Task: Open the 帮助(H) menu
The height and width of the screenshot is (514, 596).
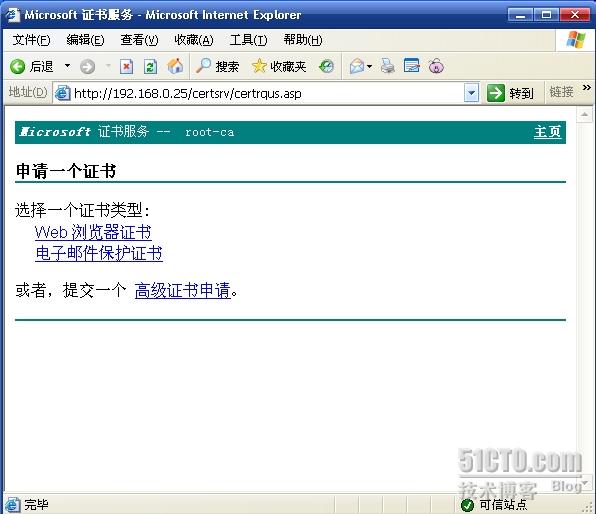Action: 303,40
